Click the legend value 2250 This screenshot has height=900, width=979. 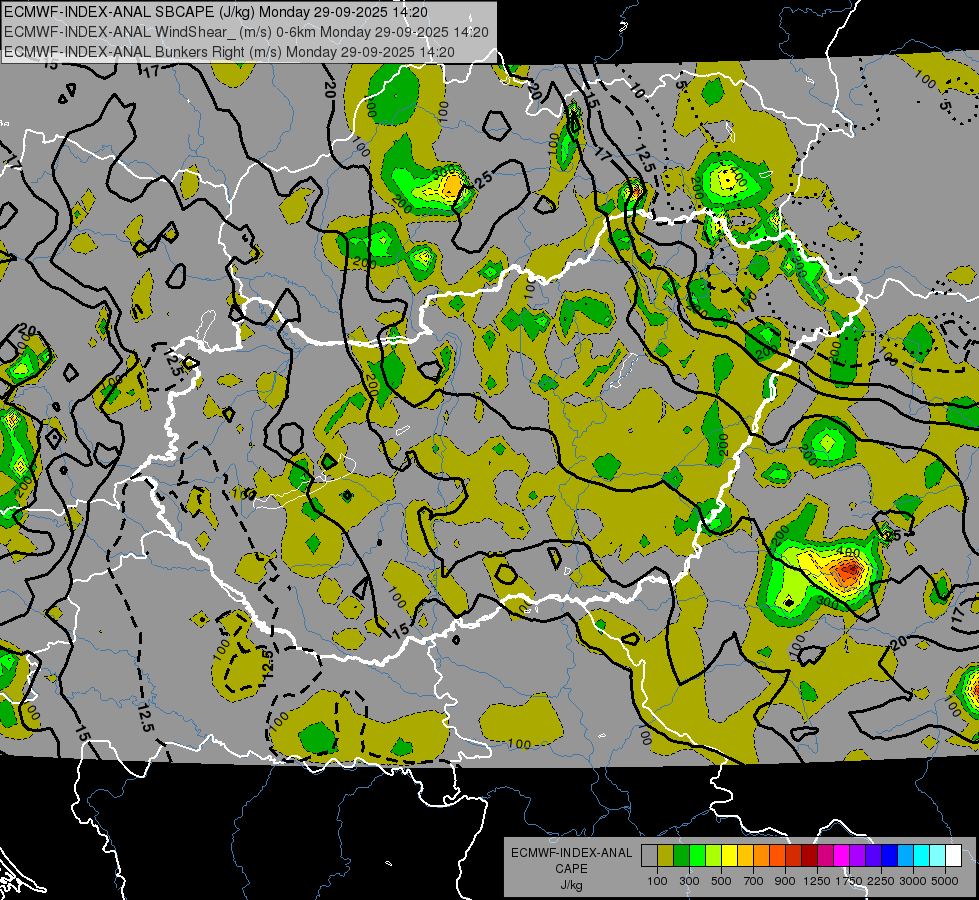coord(882,881)
